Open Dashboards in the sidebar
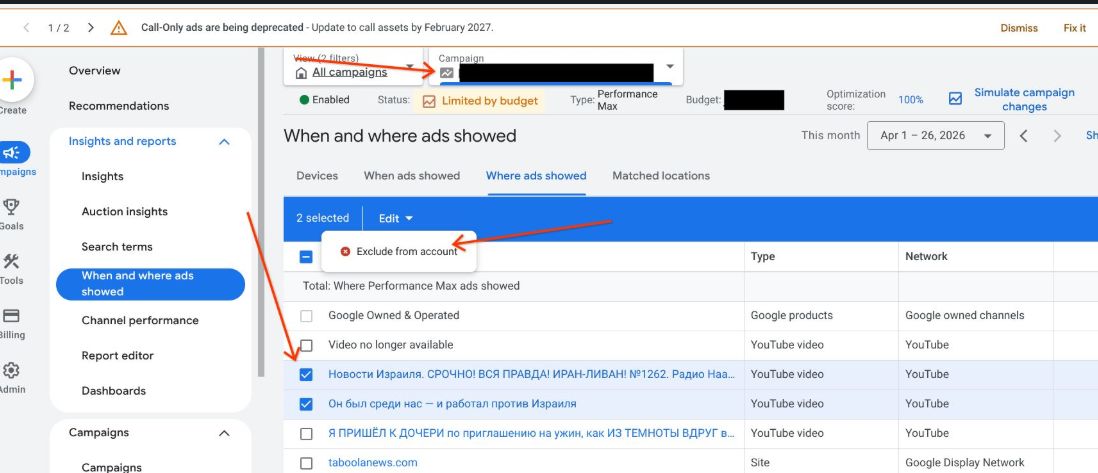The image size is (1098, 473). [x=113, y=391]
